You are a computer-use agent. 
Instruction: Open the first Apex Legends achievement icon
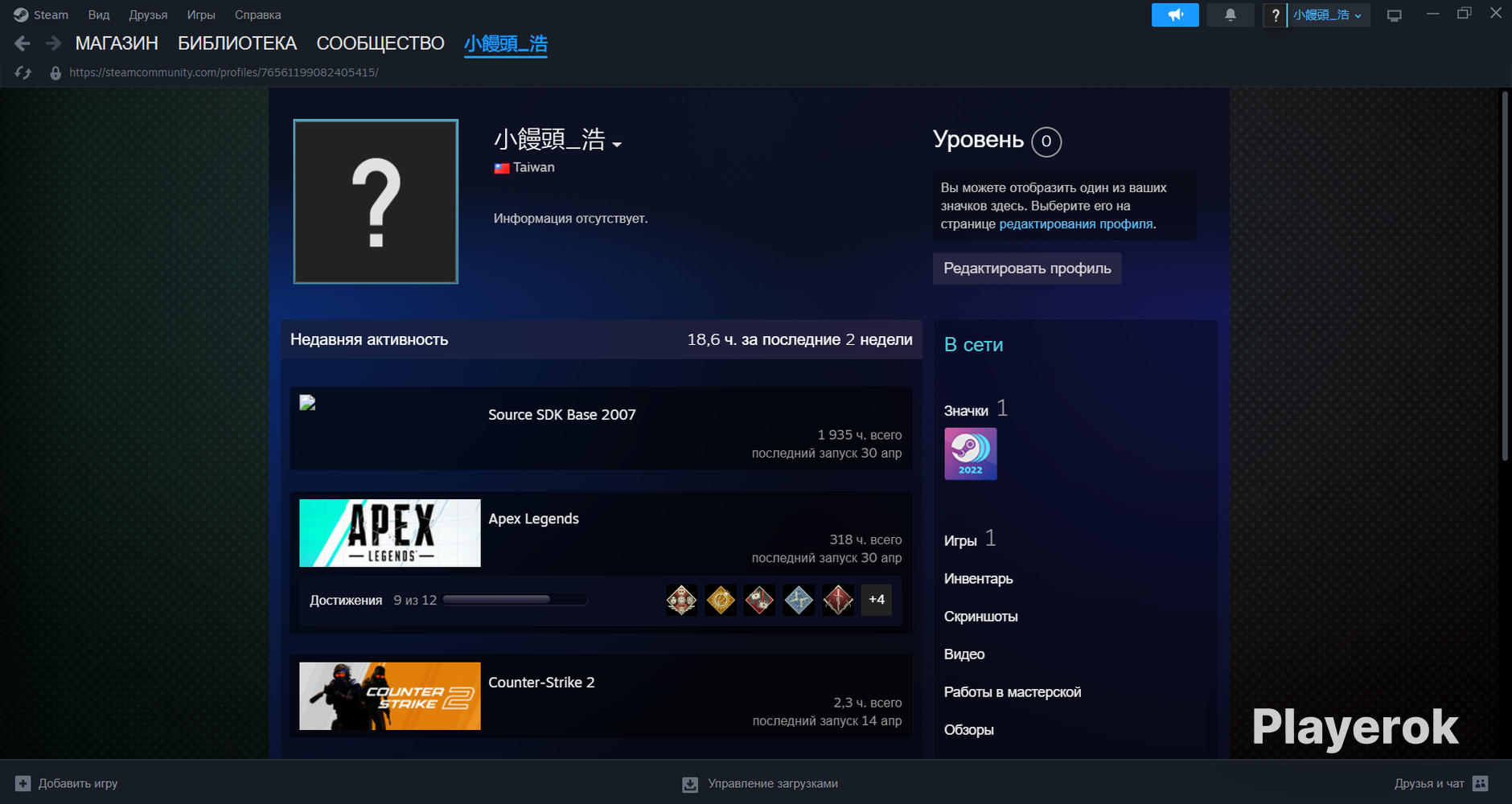[682, 600]
